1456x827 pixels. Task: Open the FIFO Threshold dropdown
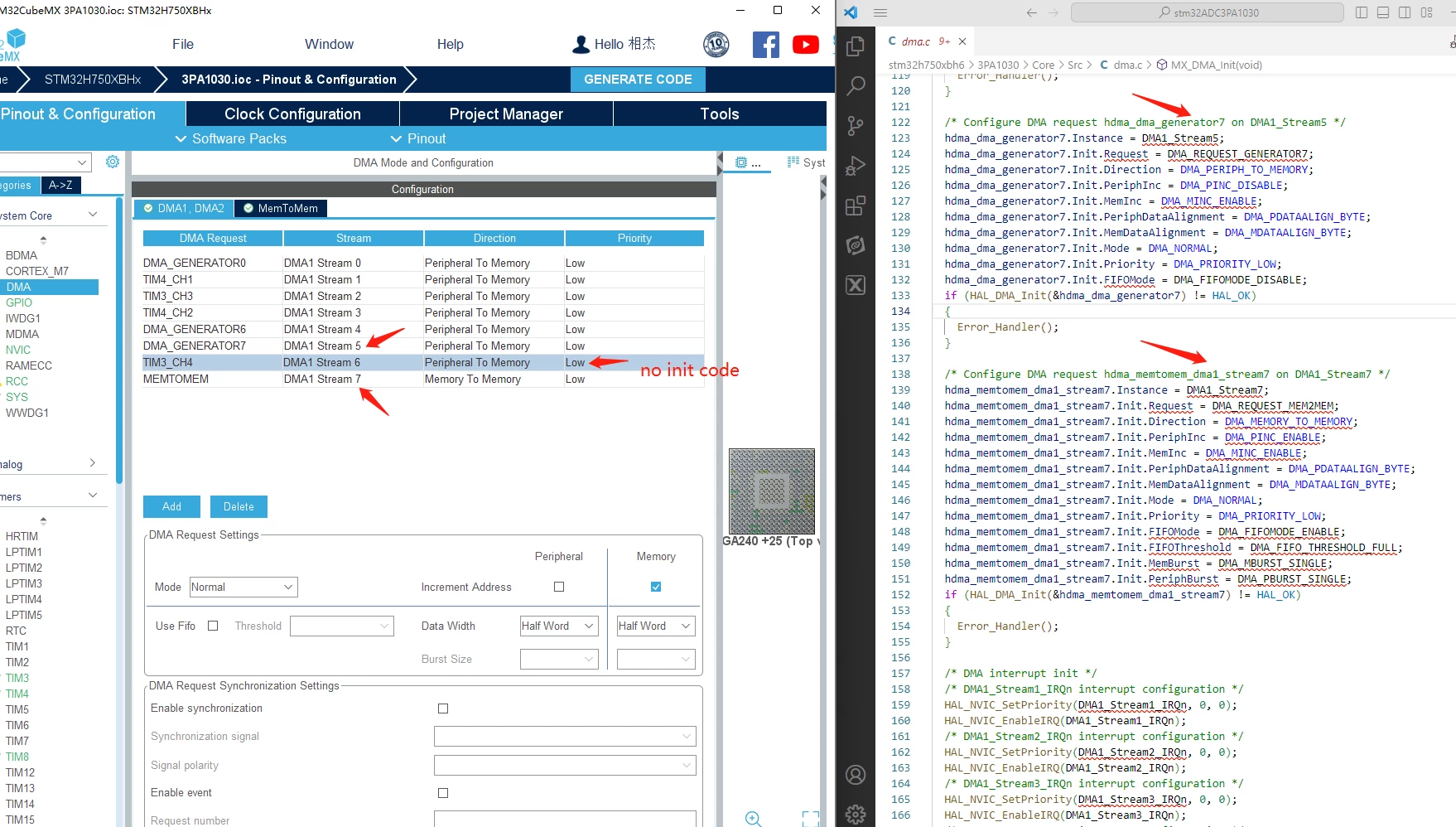(x=342, y=626)
